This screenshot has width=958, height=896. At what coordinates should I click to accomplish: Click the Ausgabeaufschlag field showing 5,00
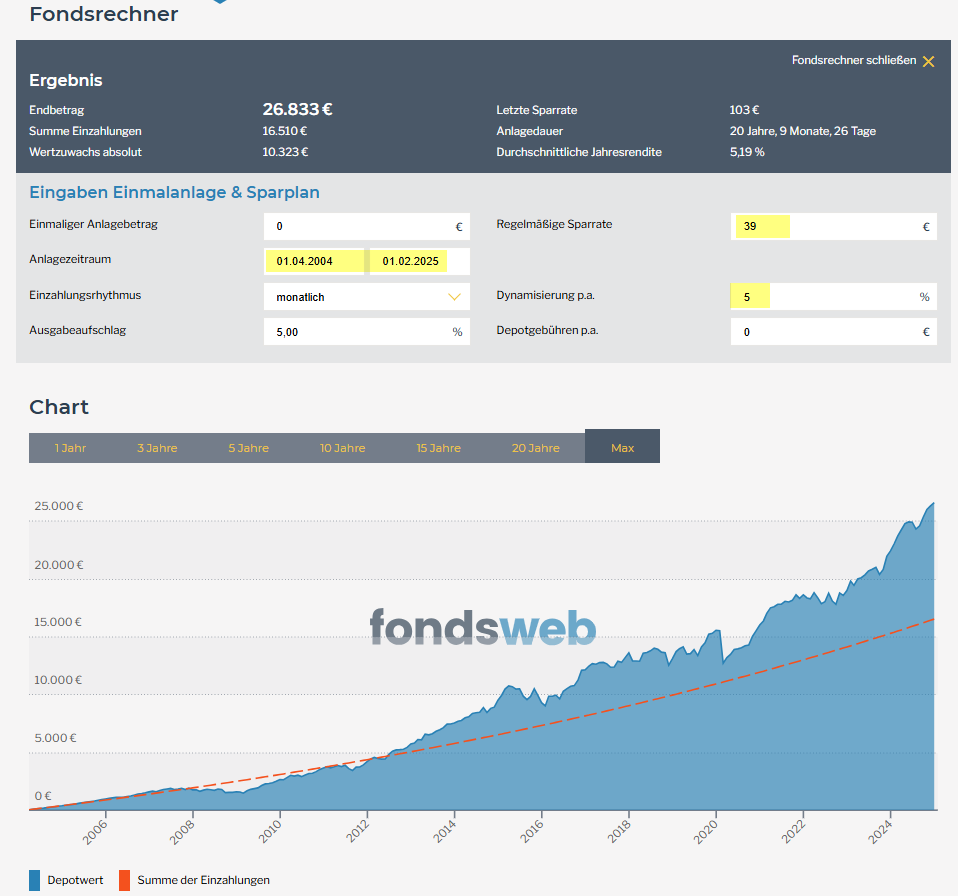[367, 332]
